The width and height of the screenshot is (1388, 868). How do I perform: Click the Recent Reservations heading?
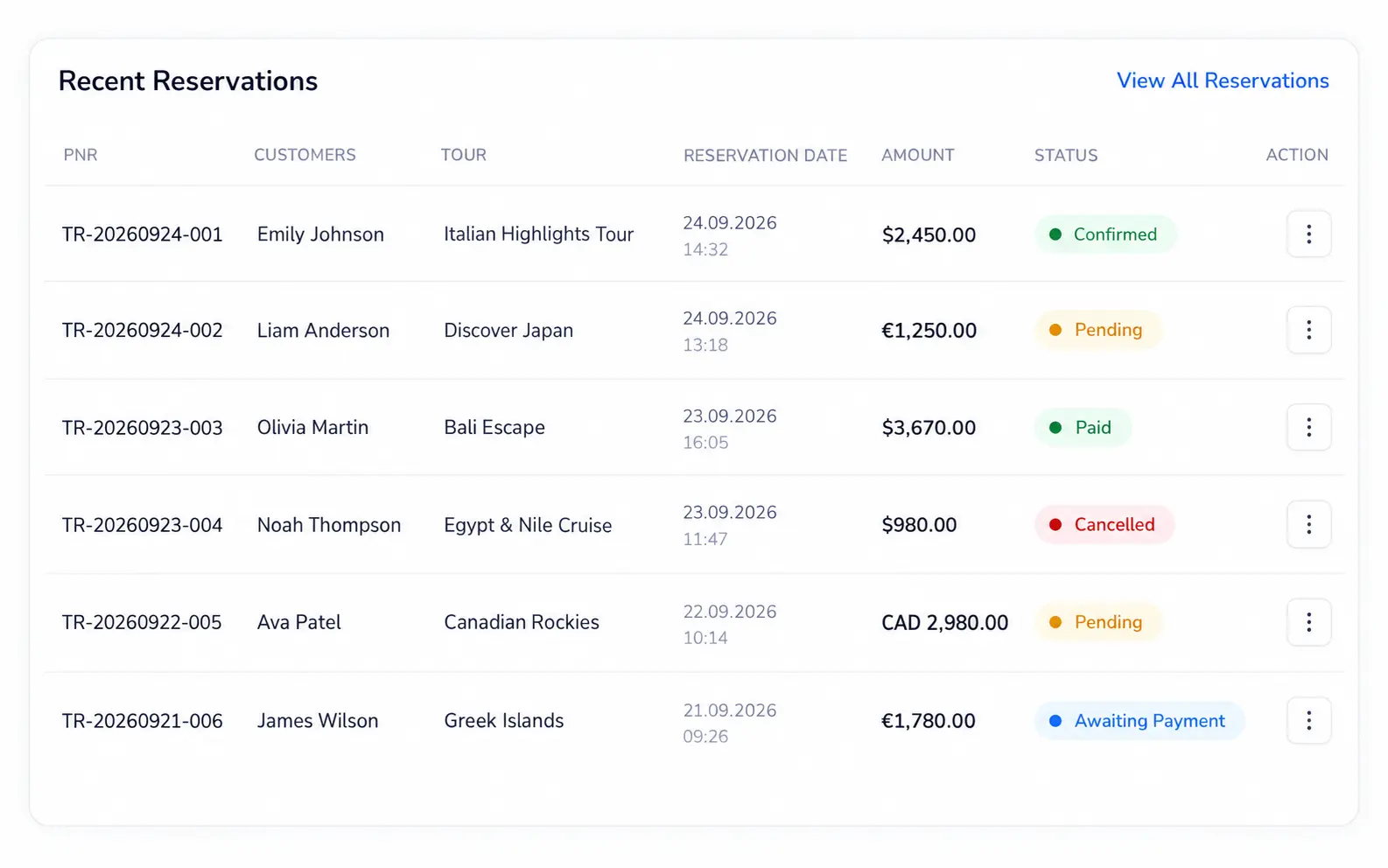pyautogui.click(x=188, y=80)
